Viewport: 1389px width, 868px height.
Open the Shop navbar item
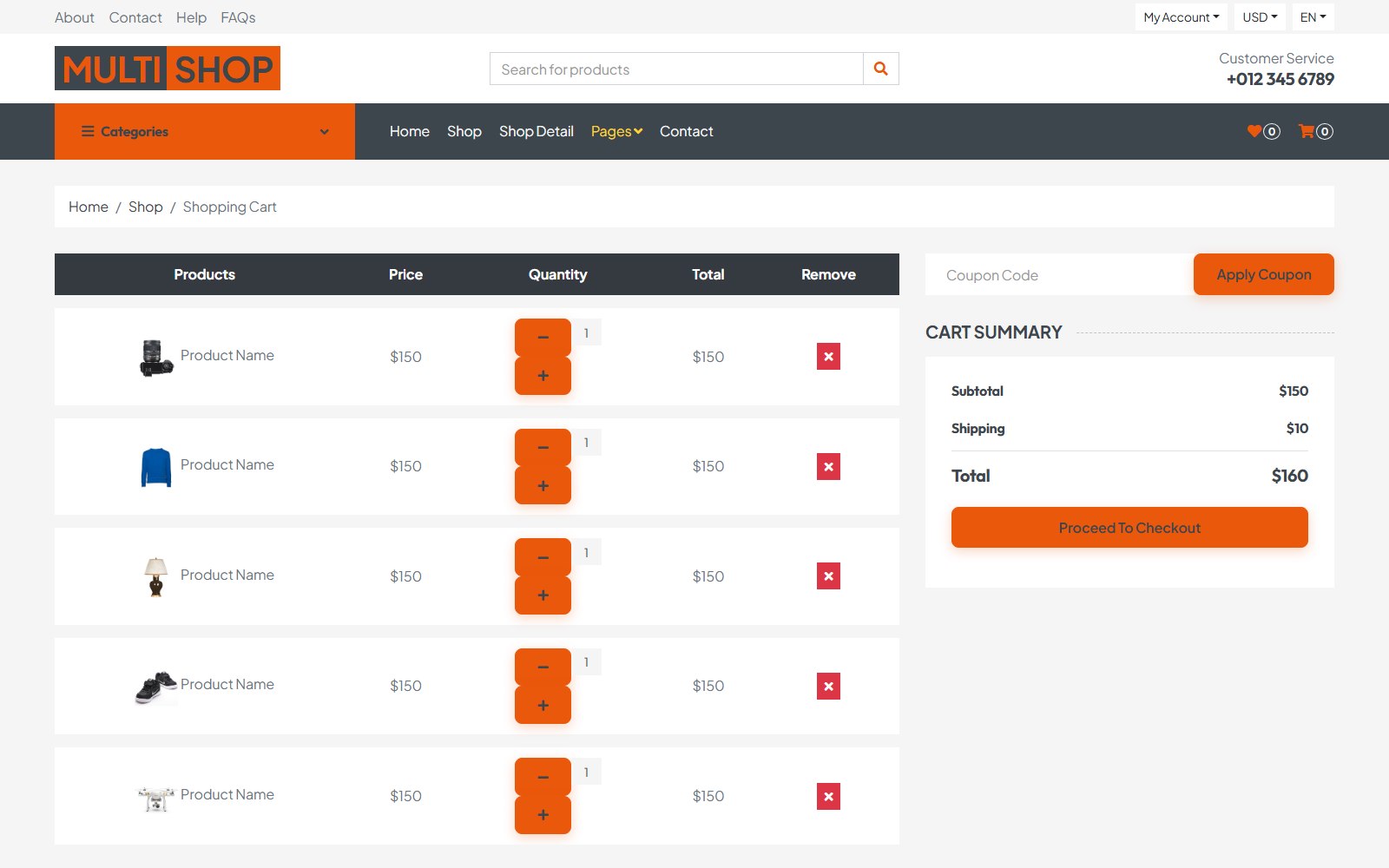pyautogui.click(x=464, y=131)
